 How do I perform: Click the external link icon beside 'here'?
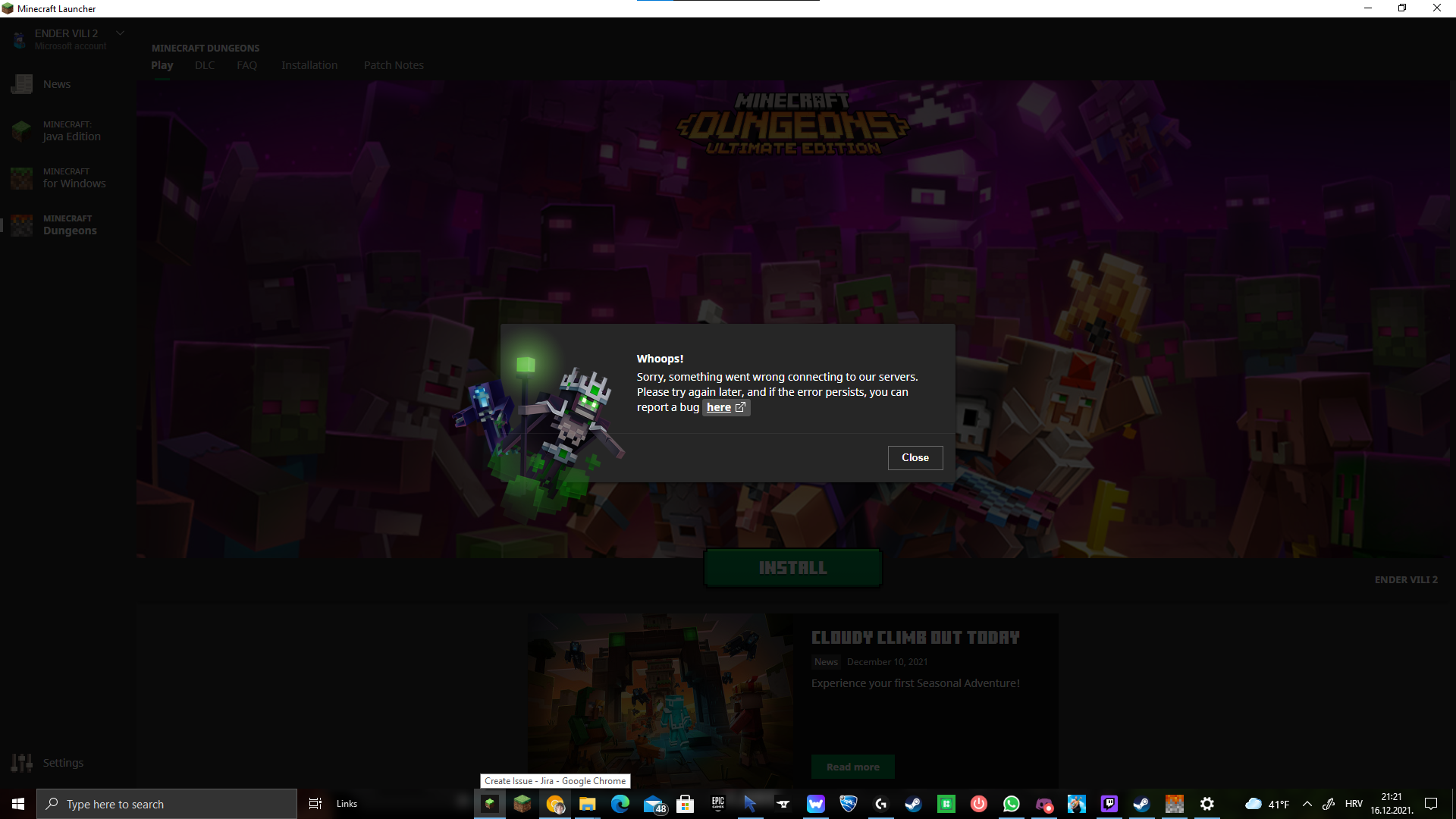(741, 407)
